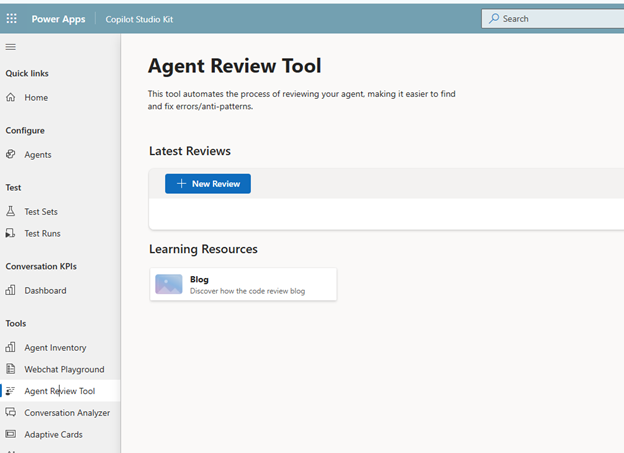
Task: Click the 'Latest Reviews' heading
Action: 190,151
